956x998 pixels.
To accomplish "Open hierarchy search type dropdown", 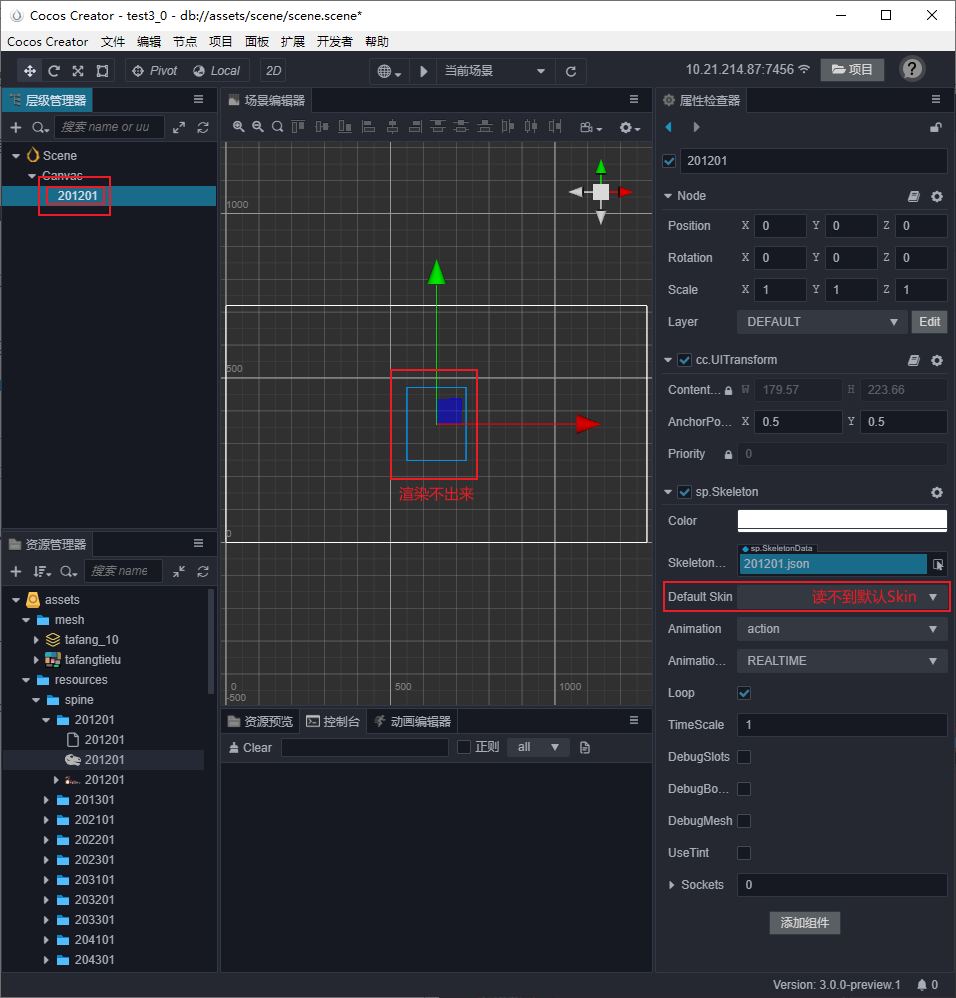I will coord(40,127).
